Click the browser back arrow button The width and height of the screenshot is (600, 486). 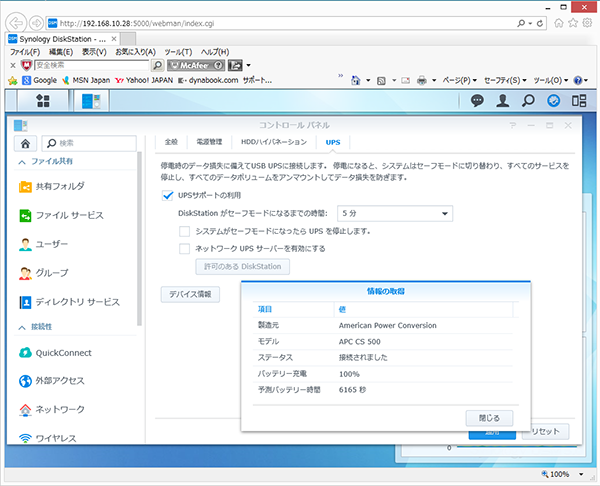16,23
